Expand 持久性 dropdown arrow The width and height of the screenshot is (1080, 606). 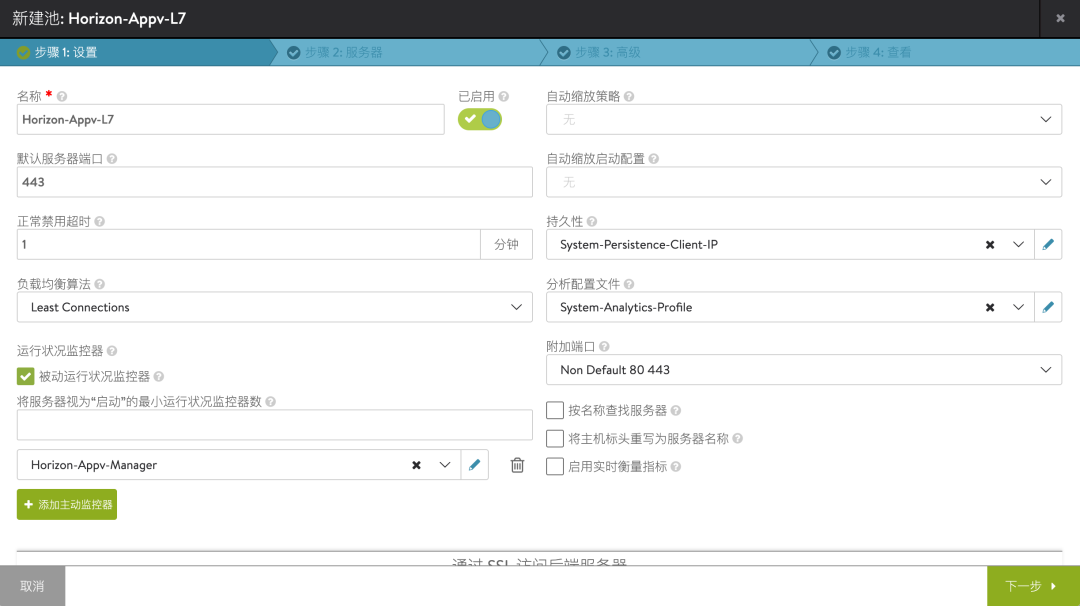click(x=1018, y=244)
